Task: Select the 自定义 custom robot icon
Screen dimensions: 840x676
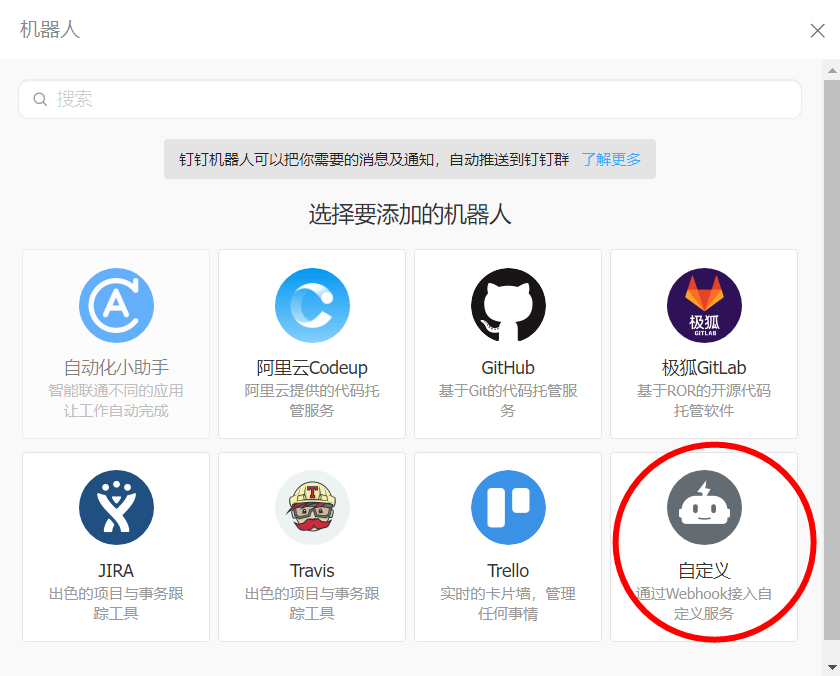Action: pyautogui.click(x=704, y=508)
